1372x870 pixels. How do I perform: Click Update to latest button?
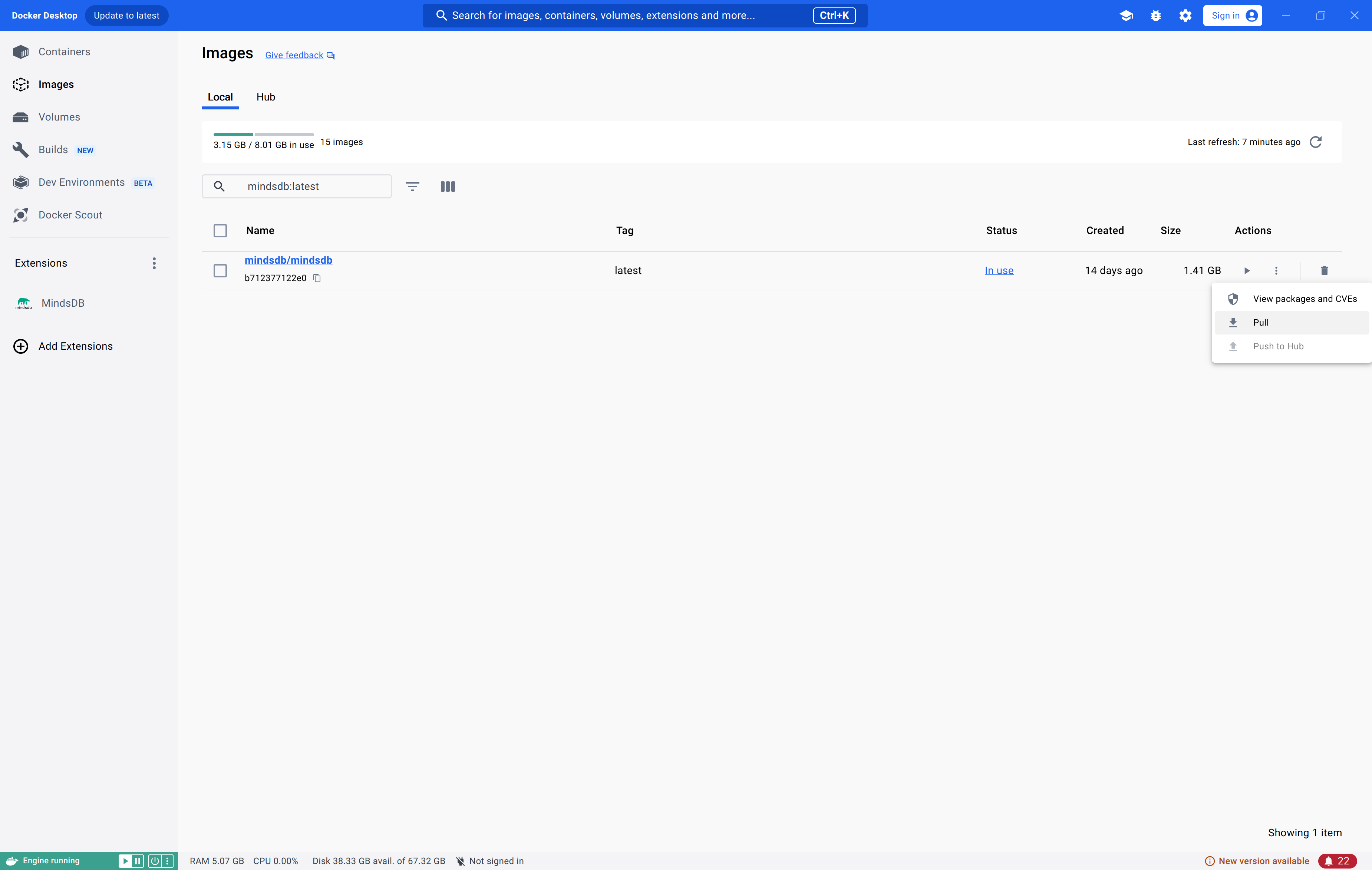[x=126, y=15]
